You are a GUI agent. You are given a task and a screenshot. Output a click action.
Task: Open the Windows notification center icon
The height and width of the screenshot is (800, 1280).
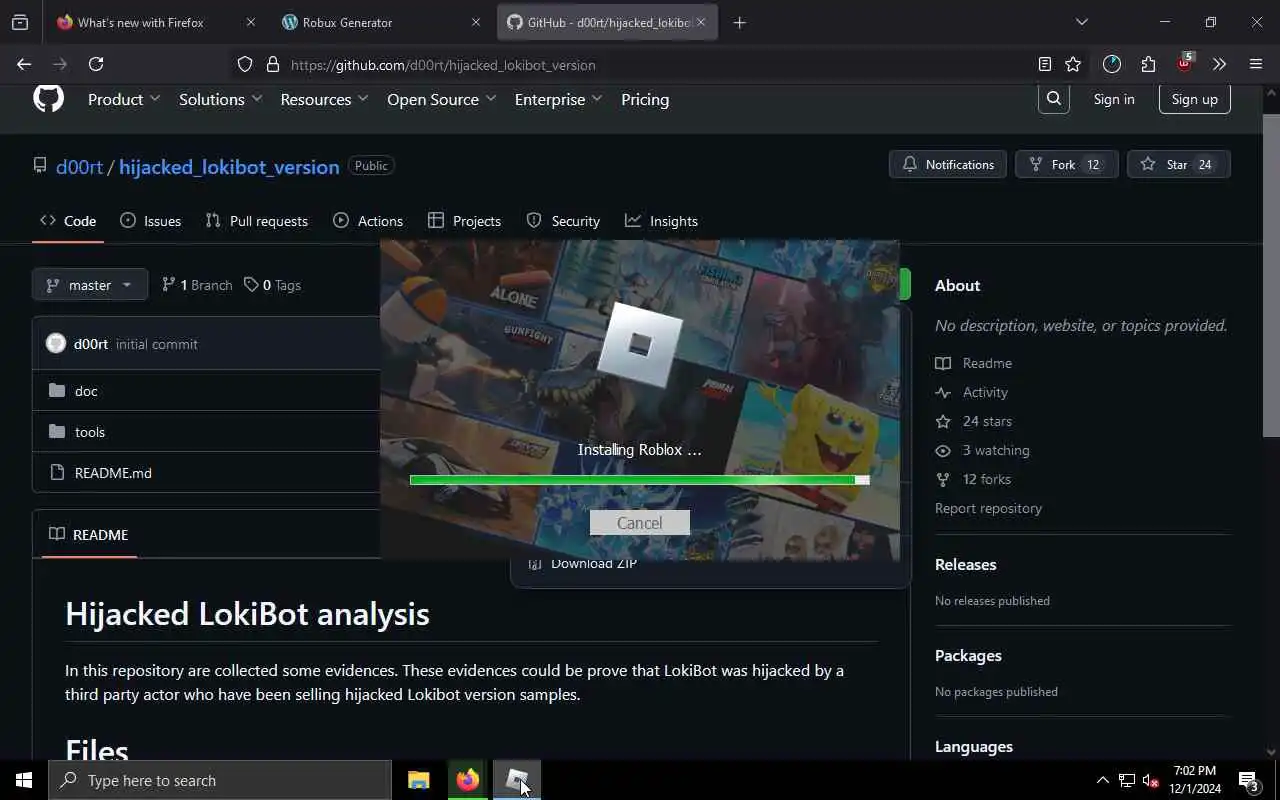click(1249, 780)
